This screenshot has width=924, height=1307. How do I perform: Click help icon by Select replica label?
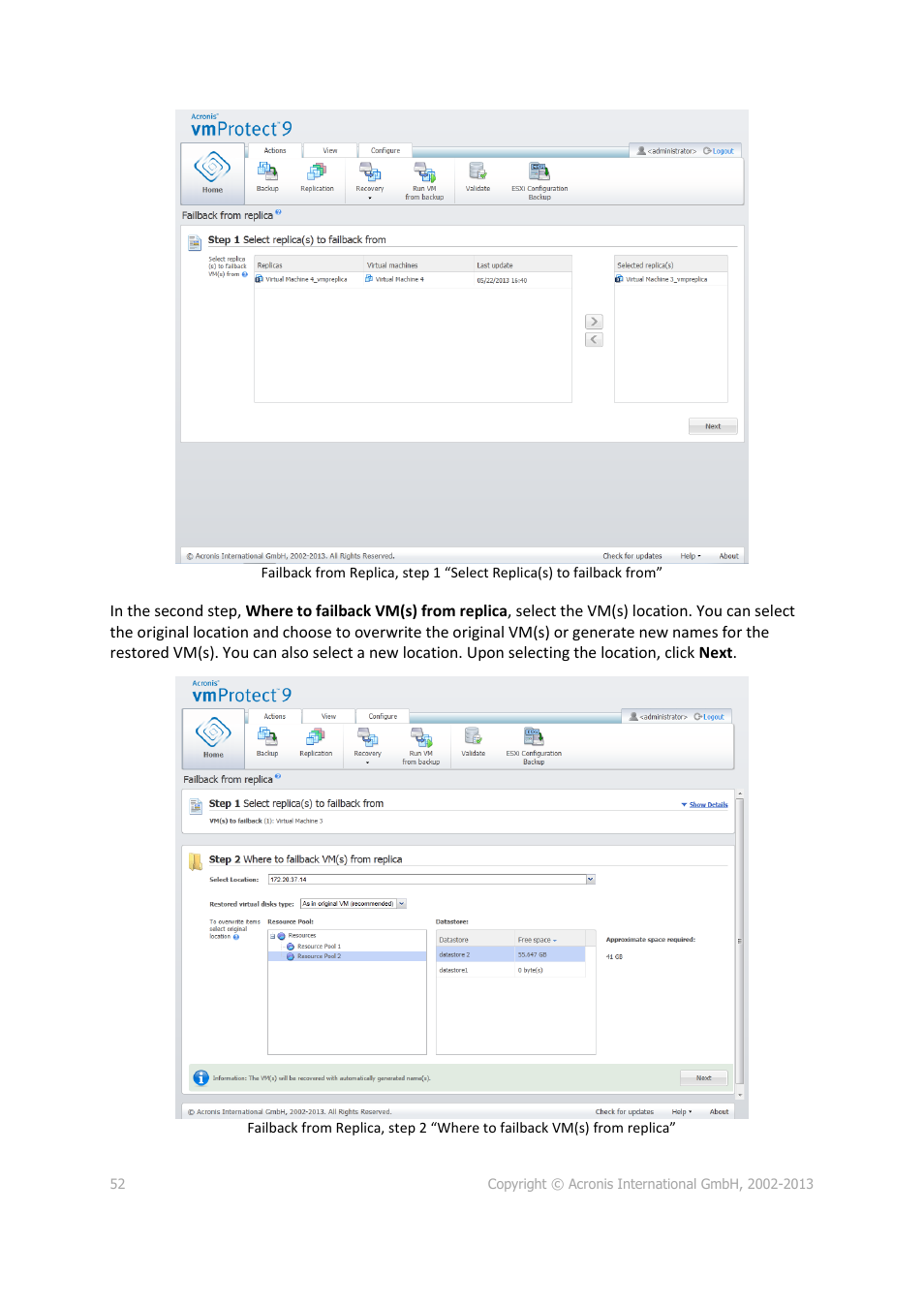(244, 274)
